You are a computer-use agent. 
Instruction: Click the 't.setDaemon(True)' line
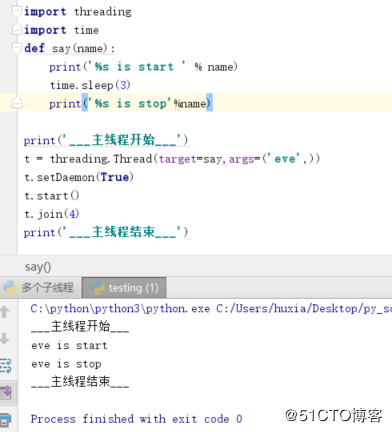click(79, 177)
